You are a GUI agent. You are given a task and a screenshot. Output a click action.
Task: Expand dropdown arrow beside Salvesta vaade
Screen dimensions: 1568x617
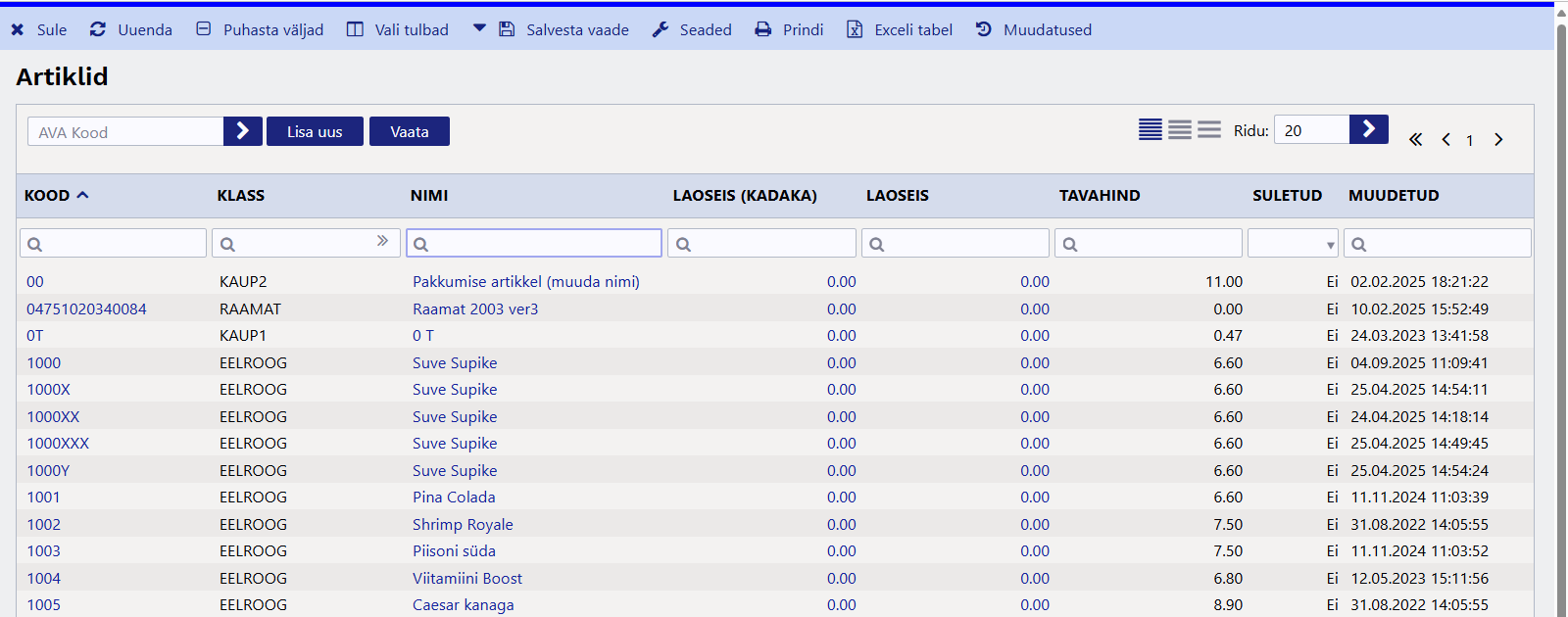click(479, 29)
